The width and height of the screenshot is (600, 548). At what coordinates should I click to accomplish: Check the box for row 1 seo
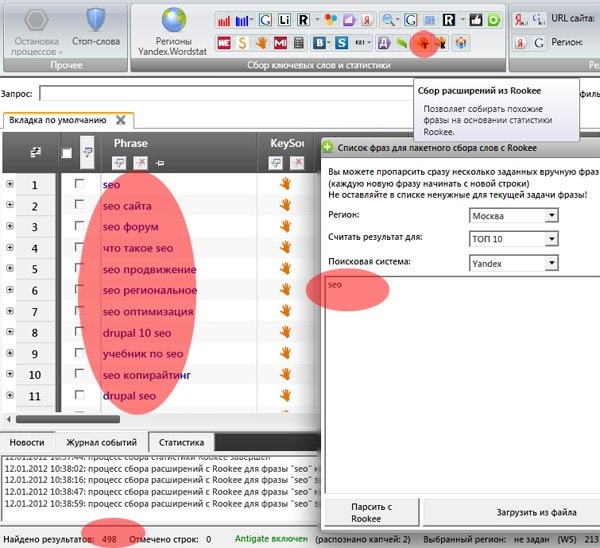[x=80, y=184]
